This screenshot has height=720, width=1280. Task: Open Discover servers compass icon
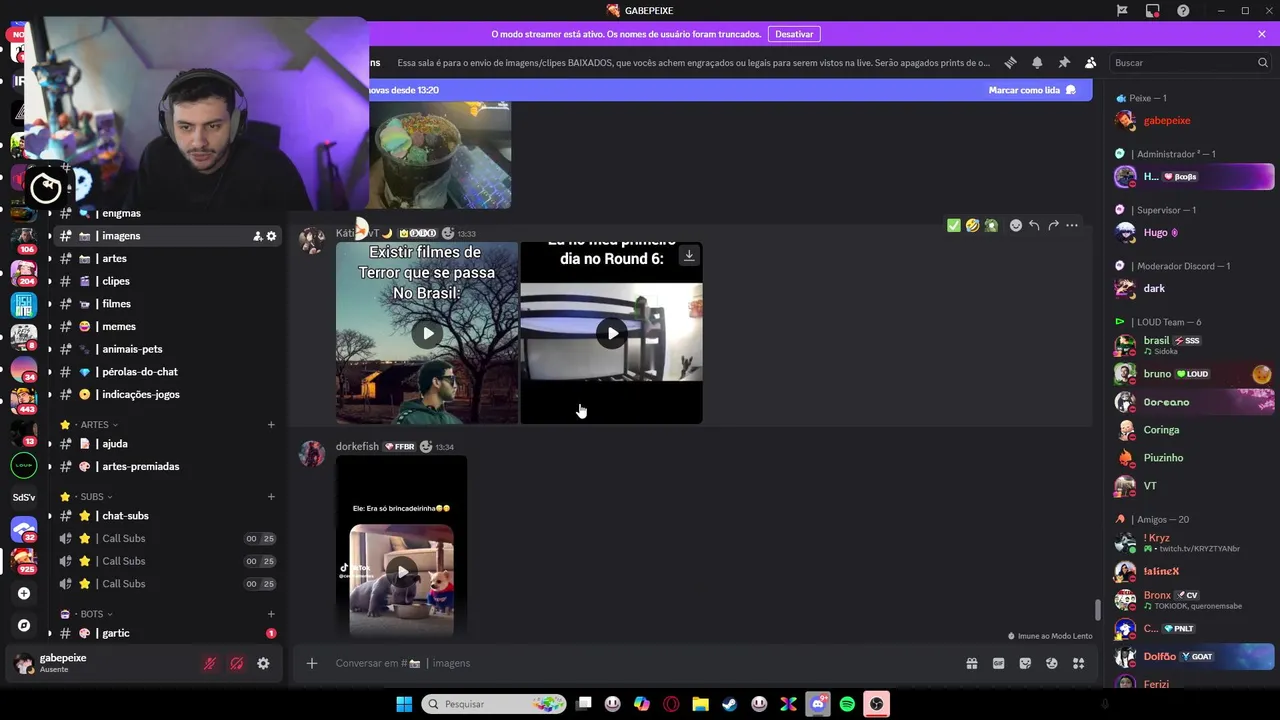24,625
